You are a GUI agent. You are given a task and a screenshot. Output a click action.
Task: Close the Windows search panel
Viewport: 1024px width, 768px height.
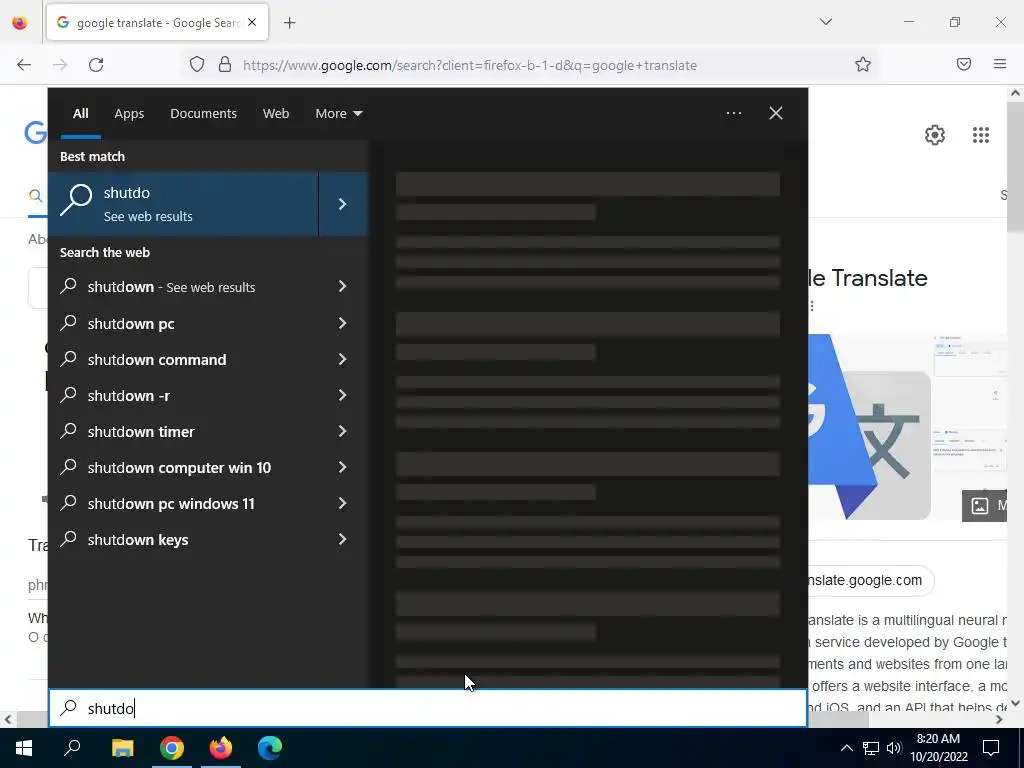(x=776, y=113)
